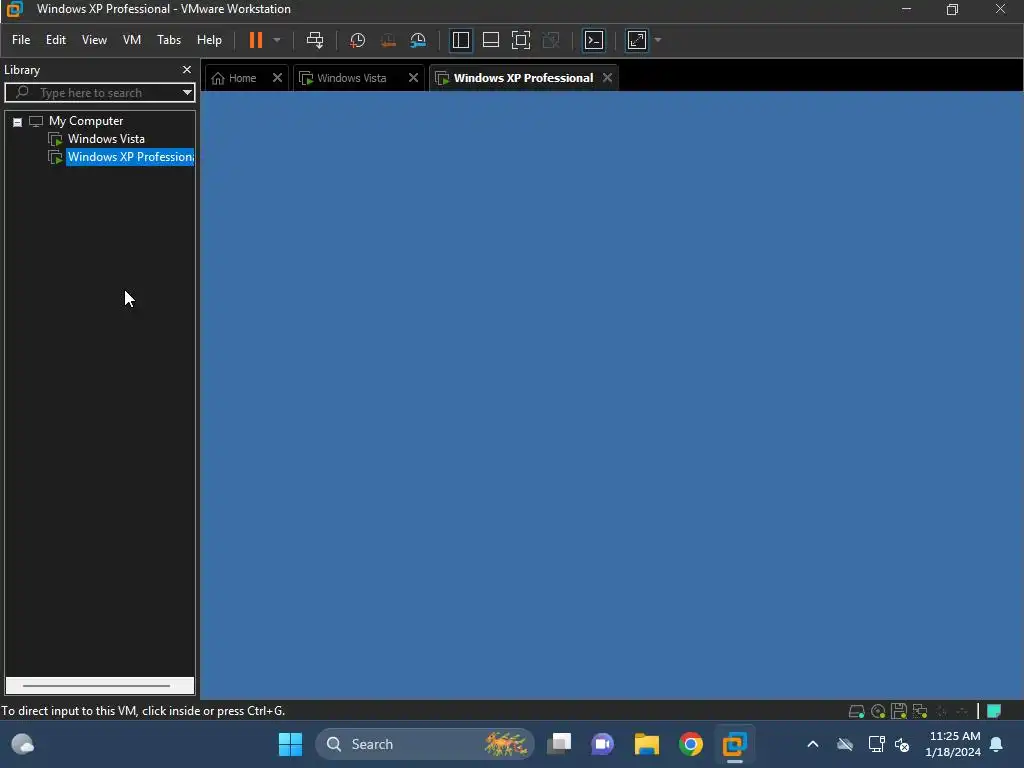Click the VMware Workstation taskbar icon
The width and height of the screenshot is (1024, 768).
(735, 744)
